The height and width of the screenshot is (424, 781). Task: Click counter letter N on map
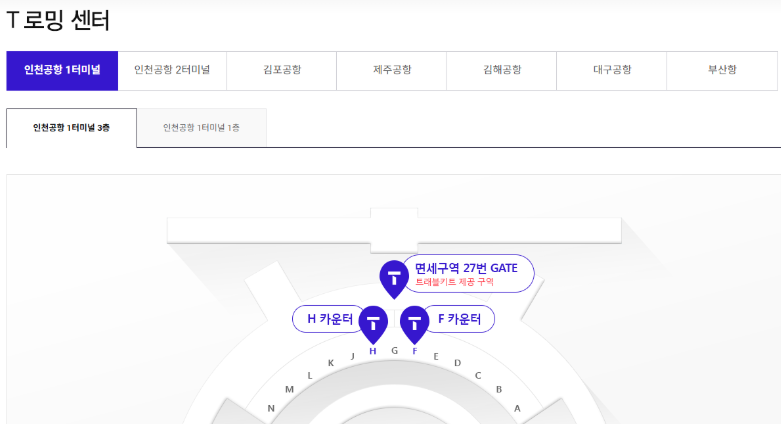(x=271, y=409)
